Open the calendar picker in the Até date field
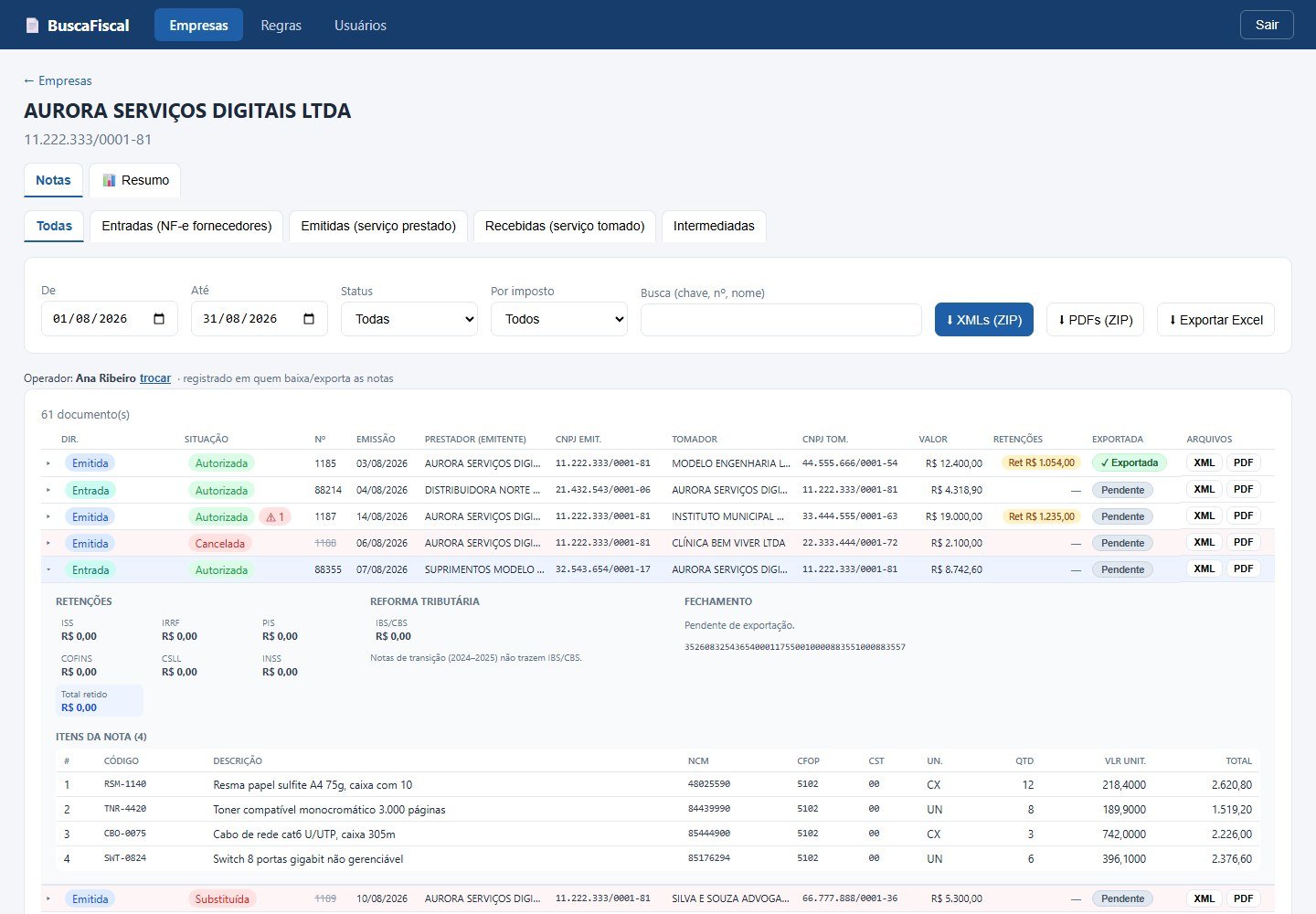 pos(309,319)
